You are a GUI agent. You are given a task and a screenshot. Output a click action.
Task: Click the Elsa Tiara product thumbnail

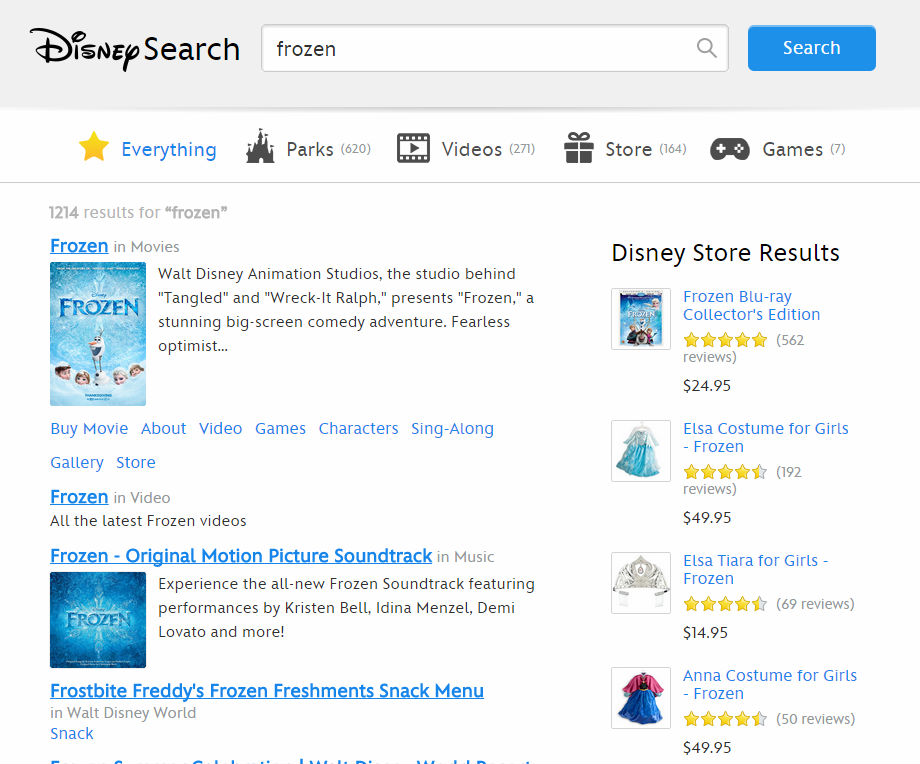point(641,583)
